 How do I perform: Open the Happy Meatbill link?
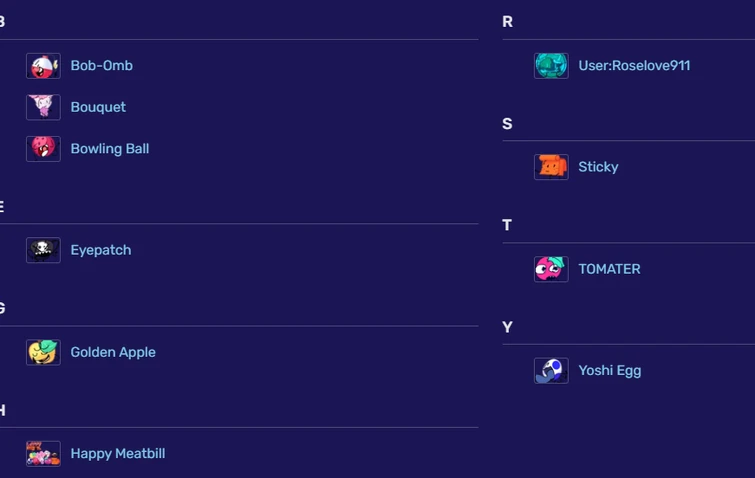pos(117,454)
